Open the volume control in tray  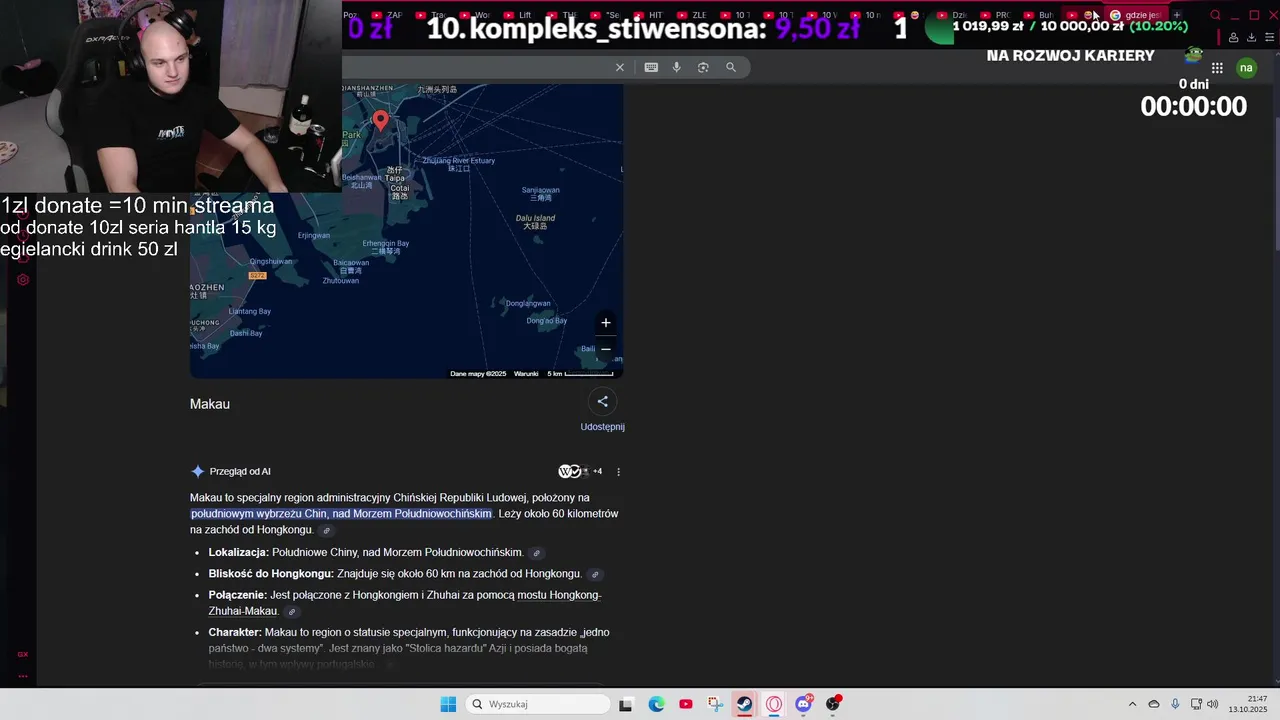pyautogui.click(x=1213, y=704)
